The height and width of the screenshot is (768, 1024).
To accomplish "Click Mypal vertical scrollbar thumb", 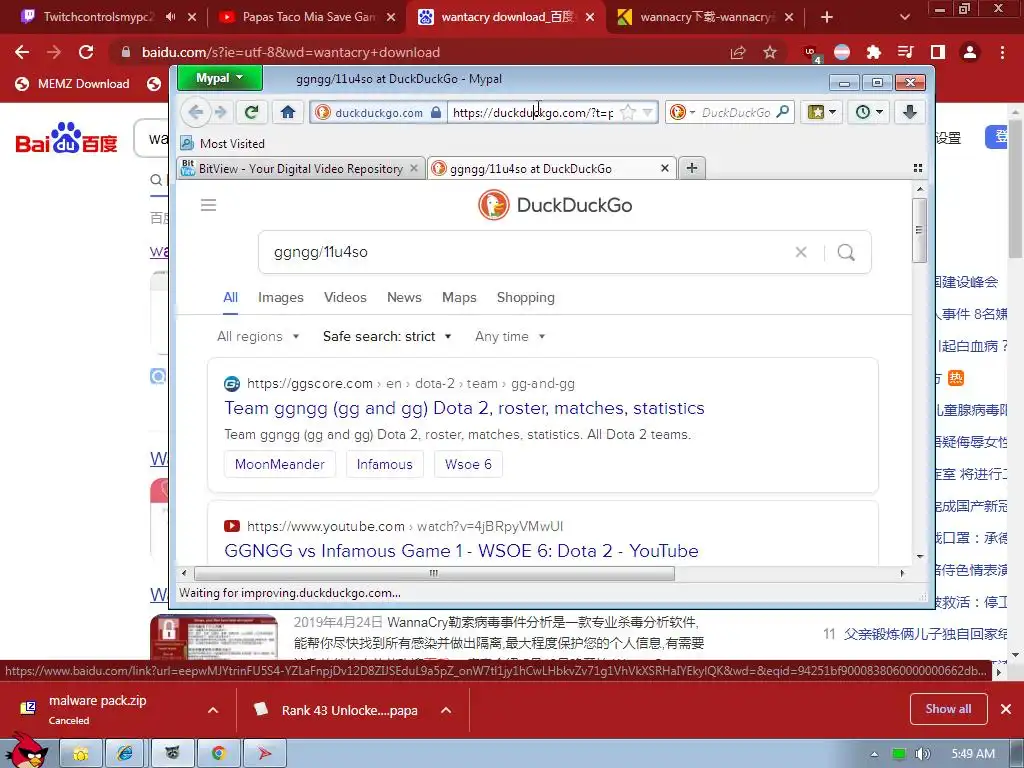I will 920,231.
